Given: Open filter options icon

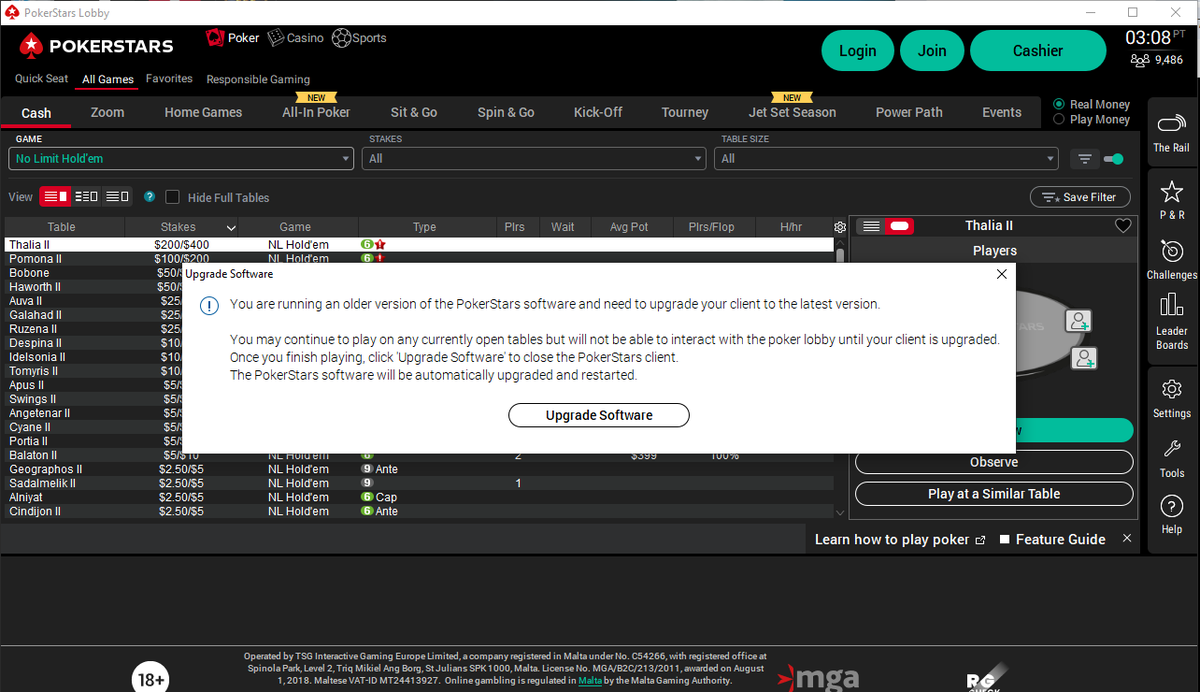Looking at the screenshot, I should [1084, 159].
